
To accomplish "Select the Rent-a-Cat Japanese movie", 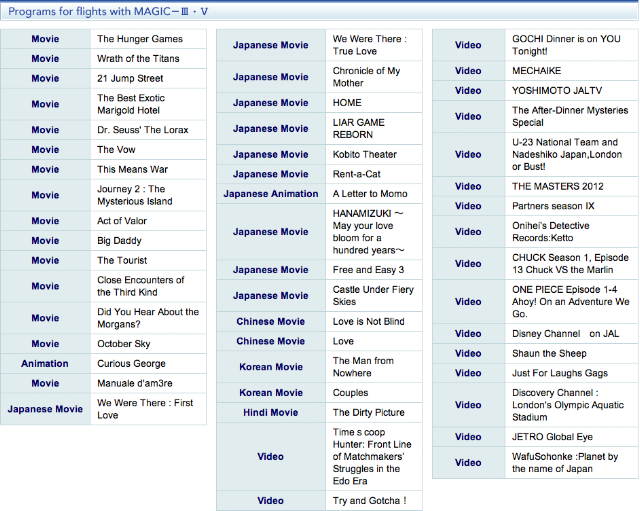I will click(x=356, y=174).
